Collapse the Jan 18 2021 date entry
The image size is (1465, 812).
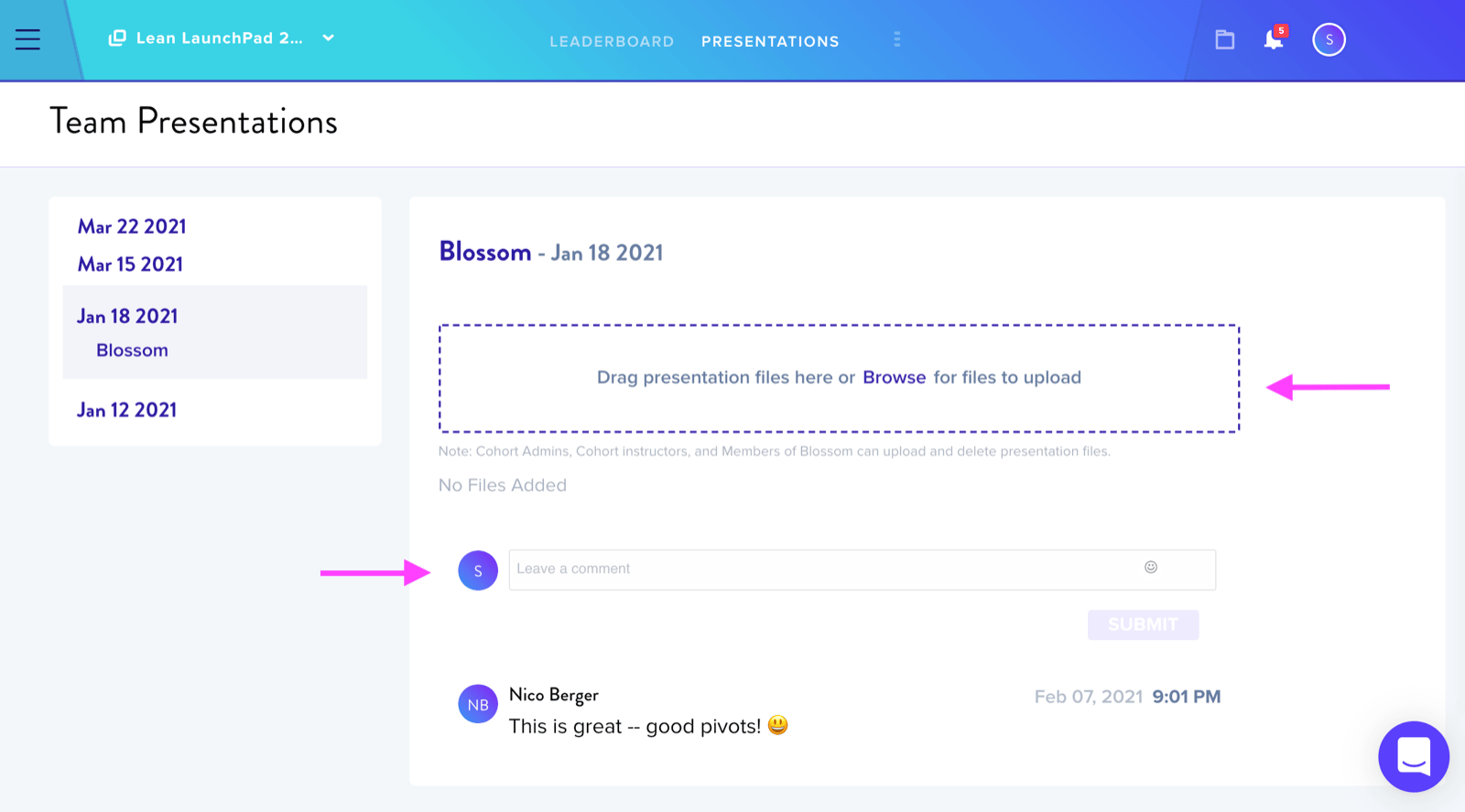(x=127, y=317)
